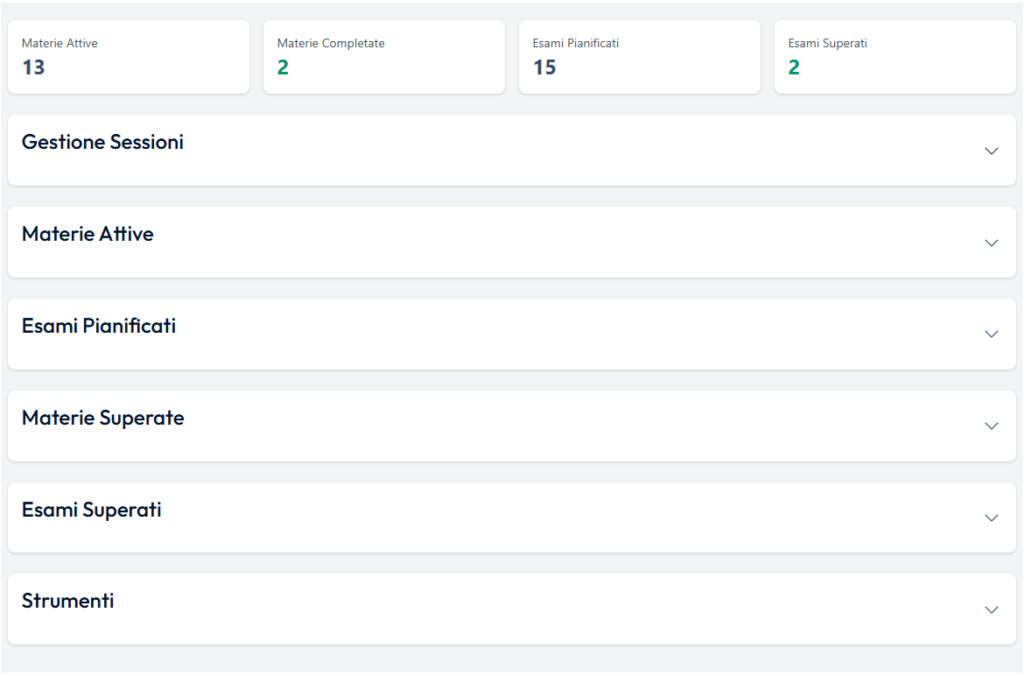Click the number 15 under Esami Pianificati
The width and height of the screenshot is (1024, 676).
point(544,68)
